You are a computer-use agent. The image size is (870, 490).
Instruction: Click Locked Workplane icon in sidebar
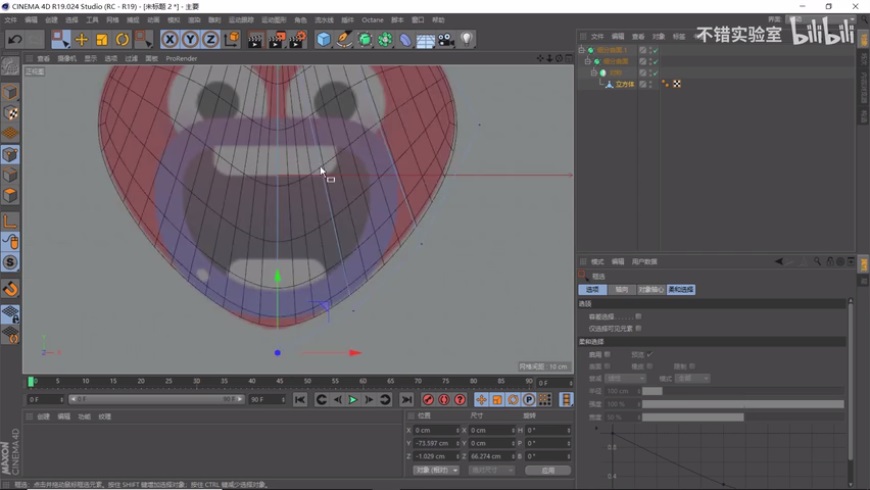coord(10,315)
